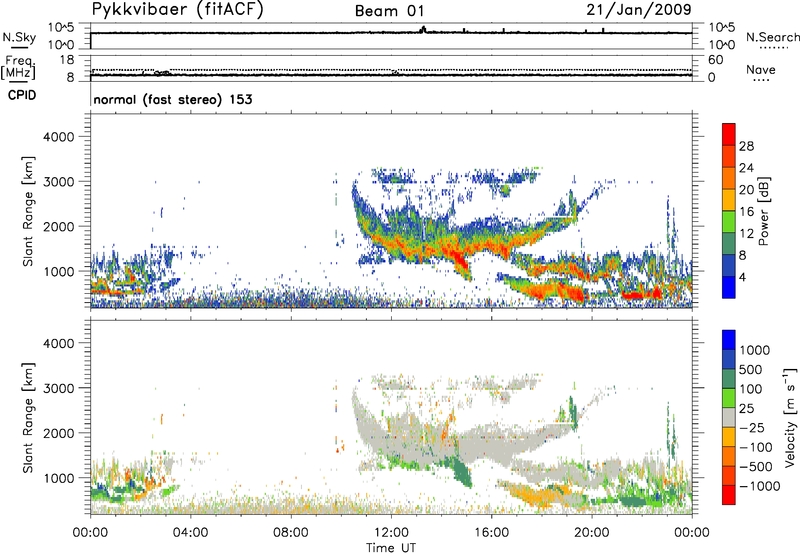This screenshot has height=554, width=800.
Task: Click the yellow 16-20 dB power swatch
Action: click(x=729, y=200)
